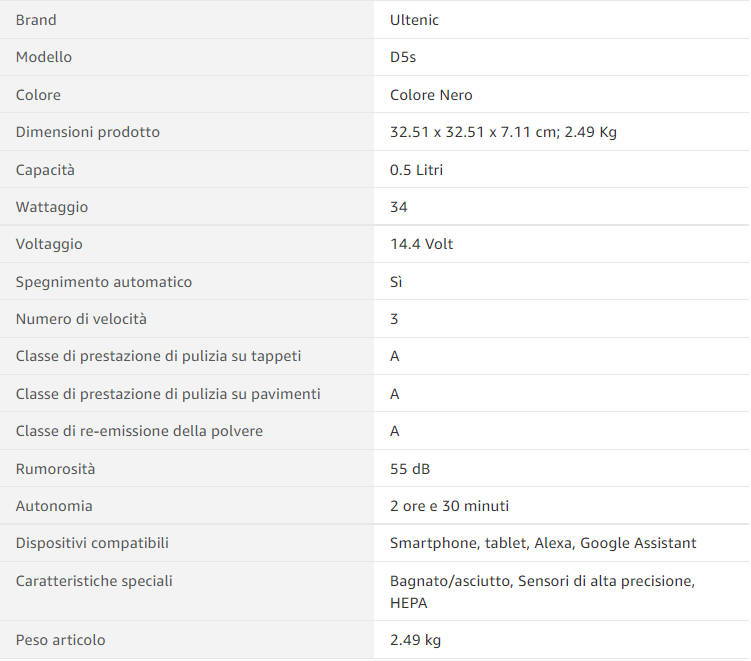Click the Wattaggio label
Image resolution: width=751 pixels, height=661 pixels.
pos(52,207)
